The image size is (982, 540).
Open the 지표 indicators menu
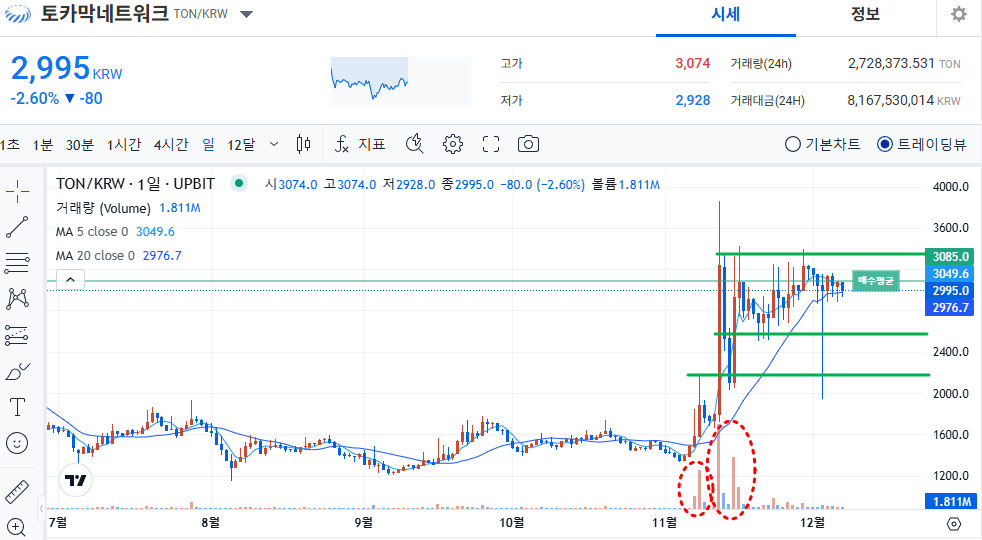tap(360, 144)
